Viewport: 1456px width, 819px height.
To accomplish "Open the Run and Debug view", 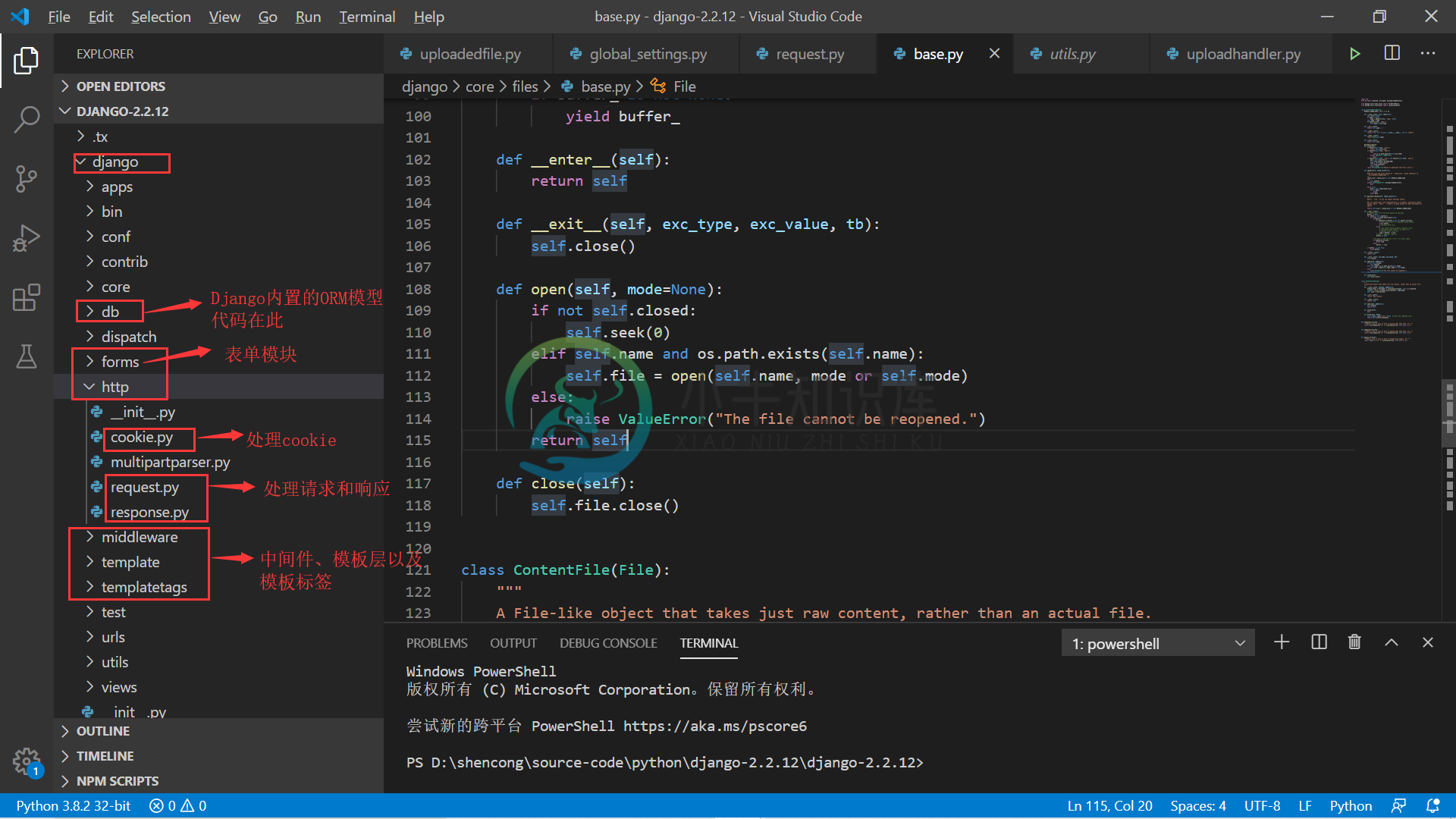I will (27, 238).
